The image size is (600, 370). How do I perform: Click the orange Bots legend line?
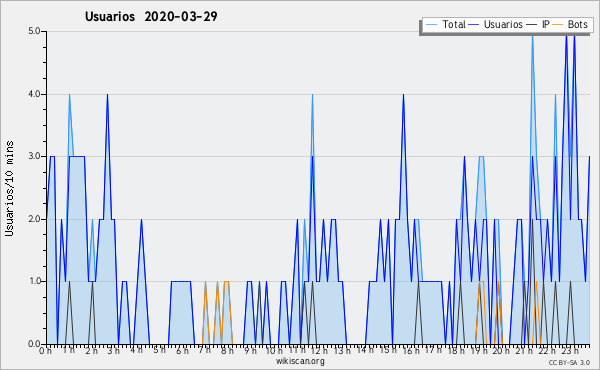(x=559, y=25)
